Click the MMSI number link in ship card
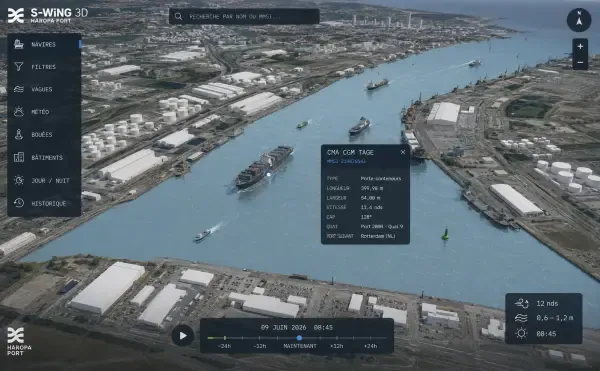This screenshot has height=371, width=600. [x=346, y=161]
